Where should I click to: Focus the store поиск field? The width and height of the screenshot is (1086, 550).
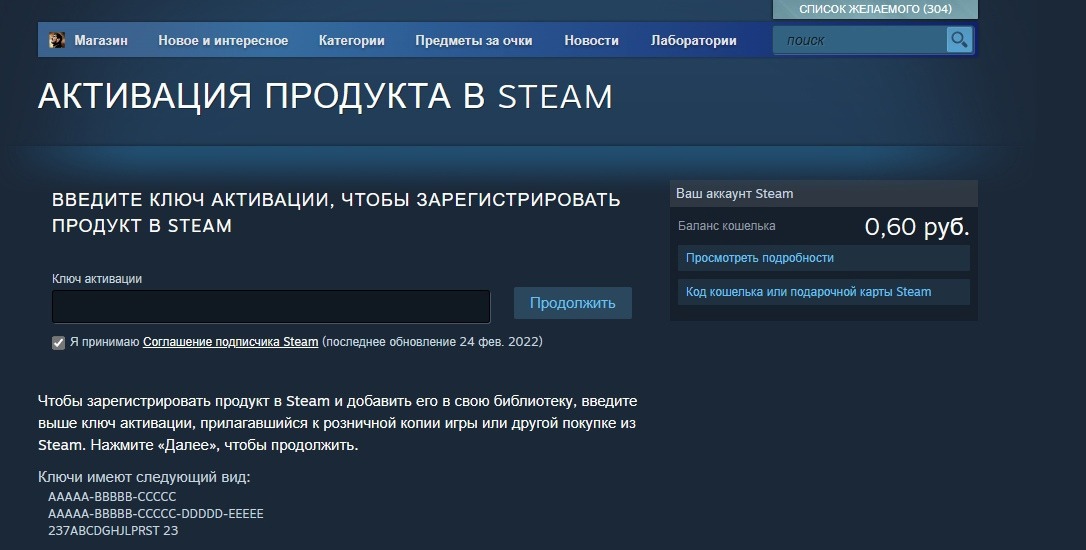860,40
